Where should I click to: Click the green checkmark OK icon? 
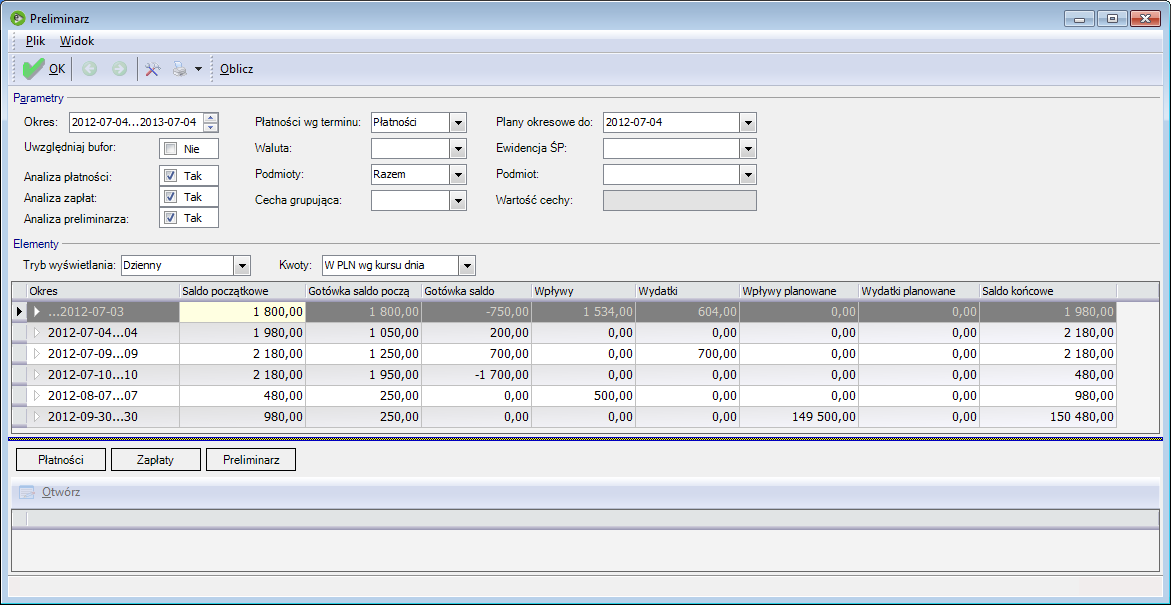tap(34, 69)
